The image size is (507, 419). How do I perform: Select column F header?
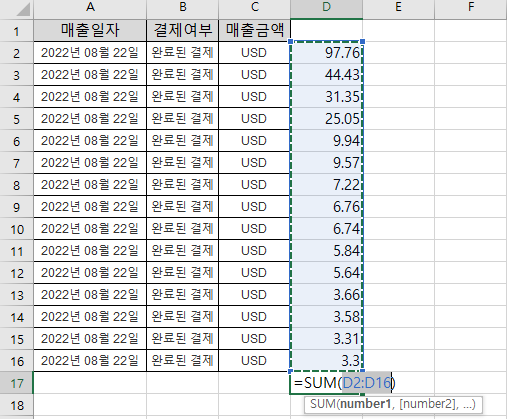pos(471,8)
